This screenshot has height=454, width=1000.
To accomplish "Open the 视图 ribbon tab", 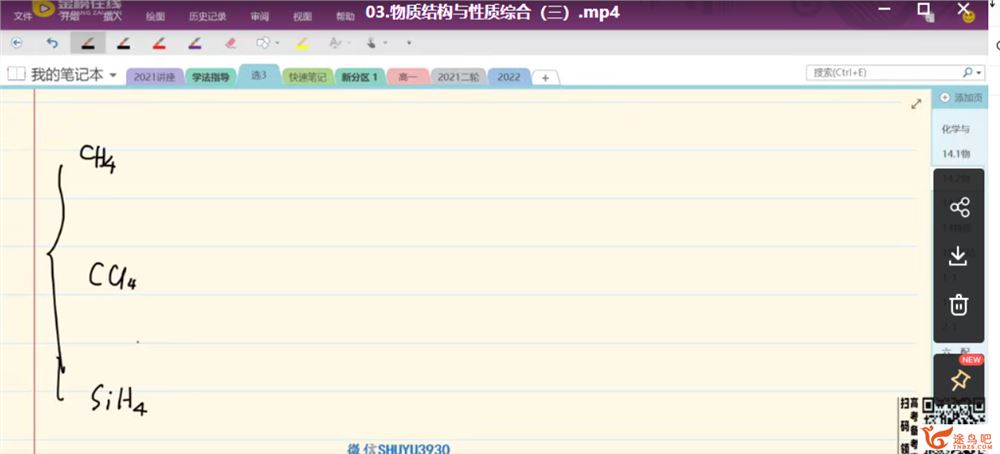I will pos(302,17).
